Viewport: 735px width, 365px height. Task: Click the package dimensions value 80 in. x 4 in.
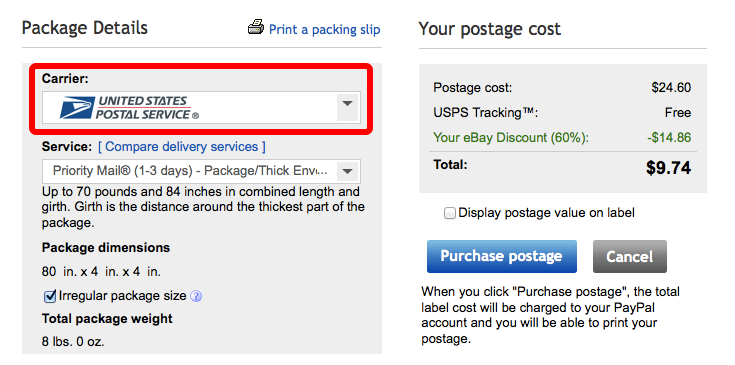tap(102, 271)
